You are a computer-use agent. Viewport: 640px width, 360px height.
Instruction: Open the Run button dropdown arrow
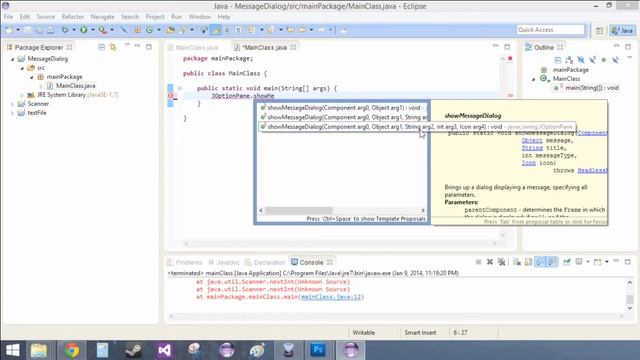coord(93,30)
